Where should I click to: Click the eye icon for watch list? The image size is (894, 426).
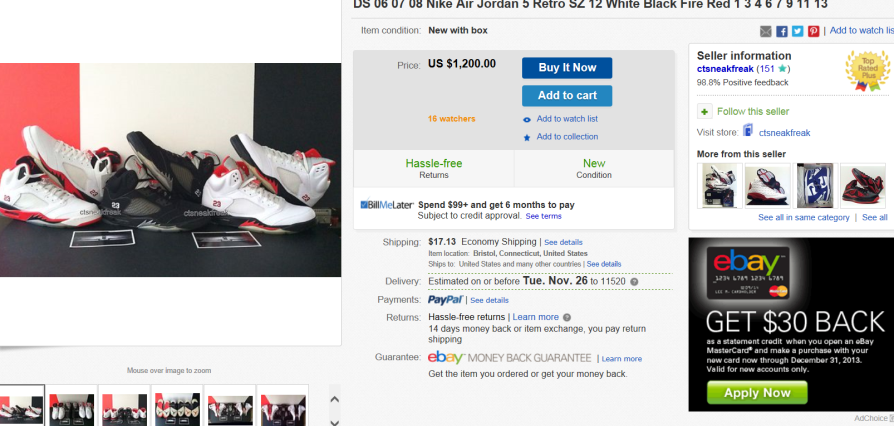click(527, 119)
